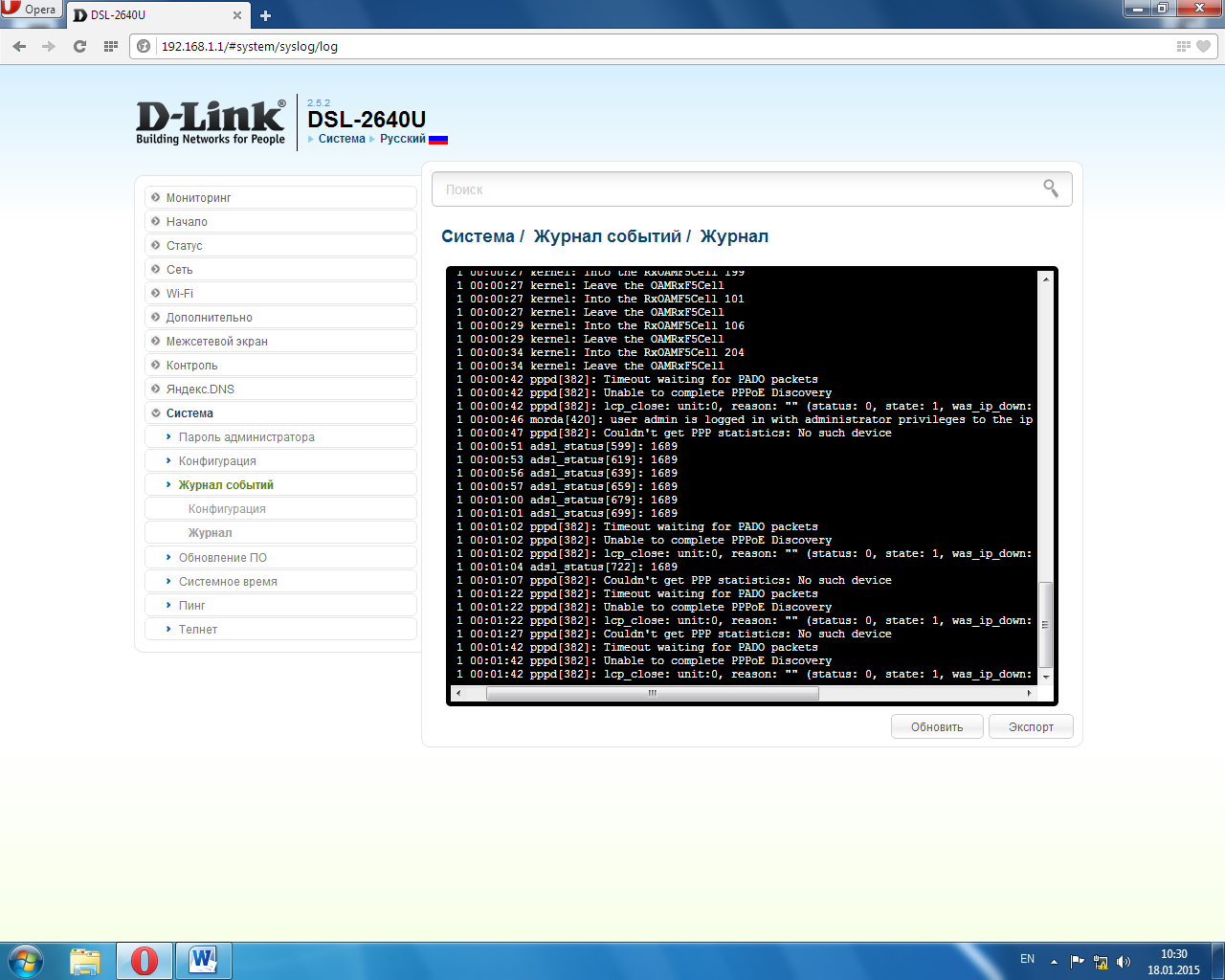Screen dimensions: 1225x980
Task: Open the Телнет menu item
Action: [x=198, y=630]
